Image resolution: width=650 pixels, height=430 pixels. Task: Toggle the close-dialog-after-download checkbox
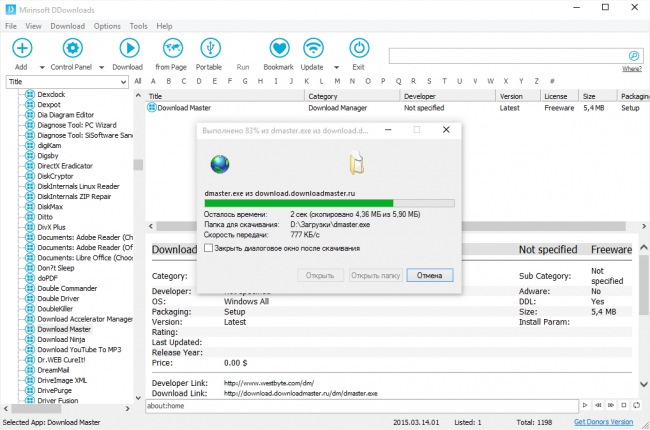(209, 248)
